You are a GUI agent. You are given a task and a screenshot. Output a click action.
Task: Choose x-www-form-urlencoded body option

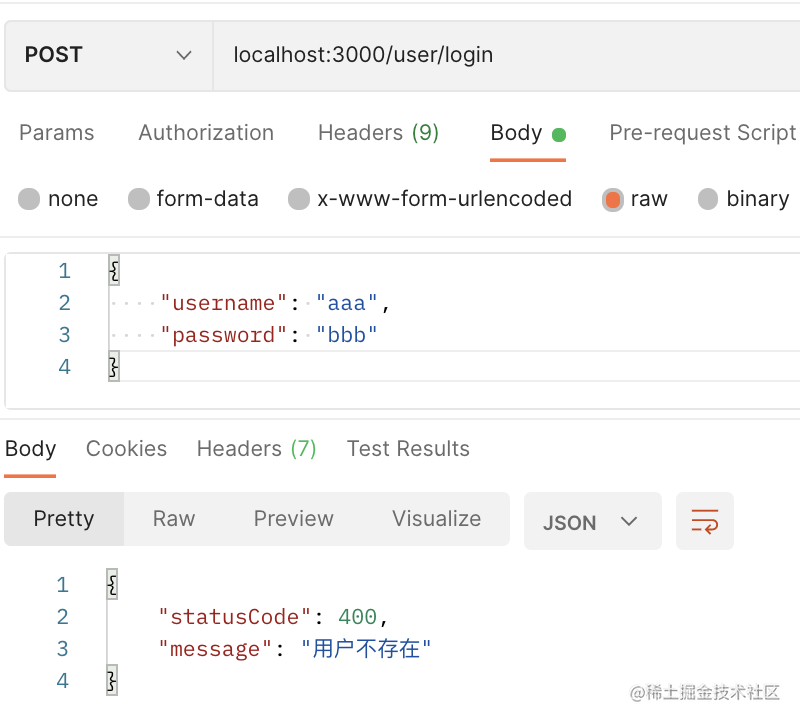[x=299, y=199]
